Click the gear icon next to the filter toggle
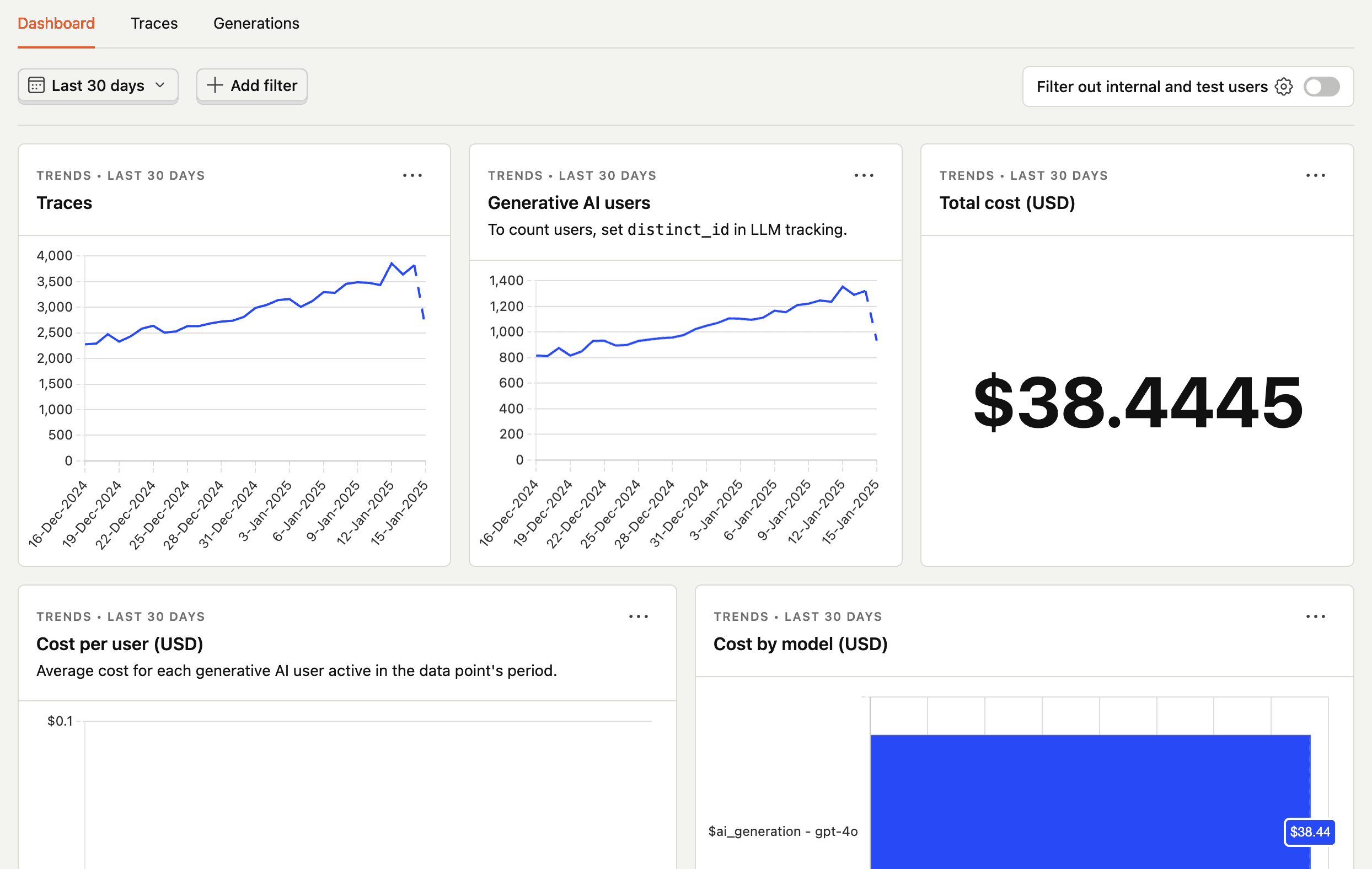Viewport: 1372px width, 869px height. click(x=1284, y=86)
